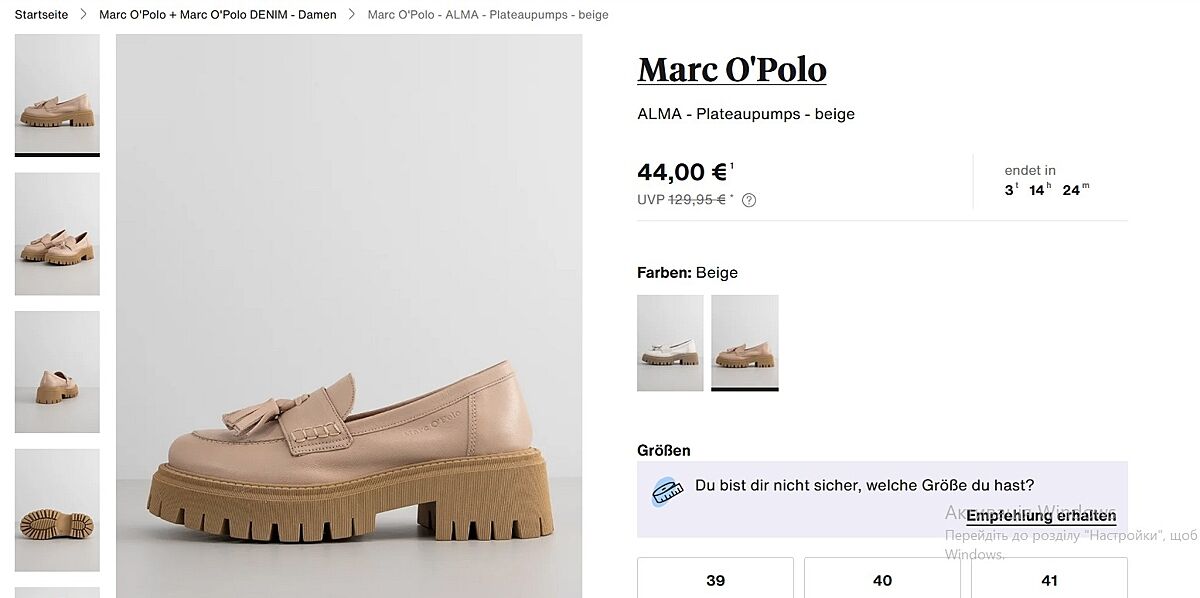Click the UVP info question mark icon
The width and height of the screenshot is (1200, 598).
coord(749,200)
